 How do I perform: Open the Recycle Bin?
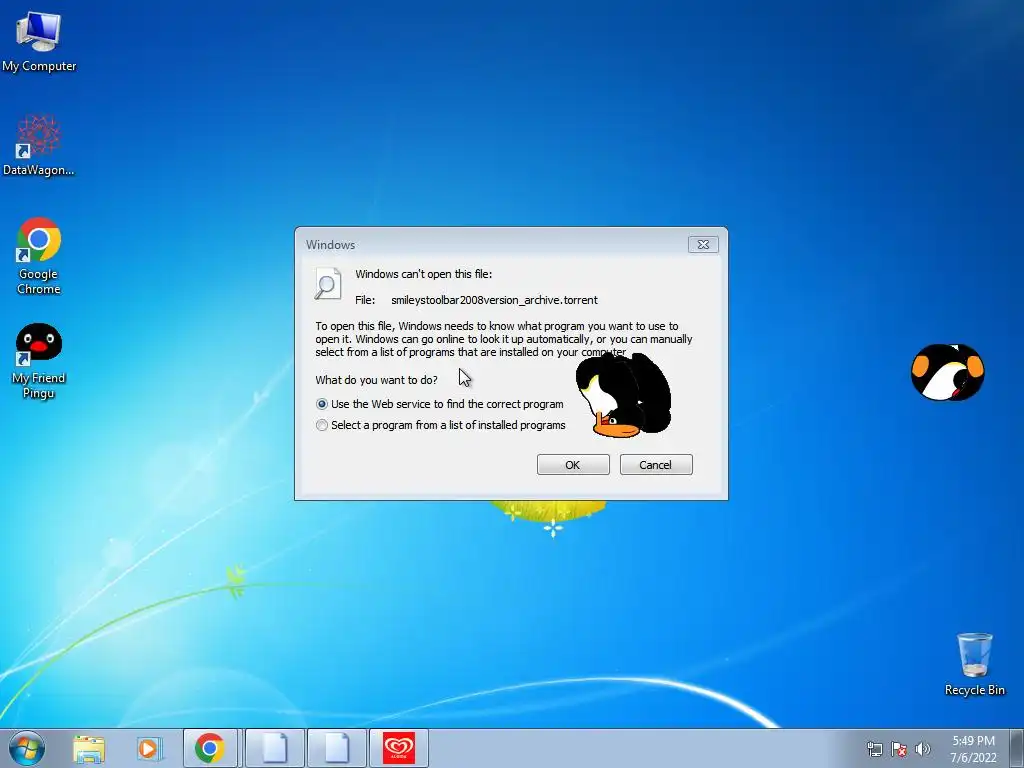[x=974, y=664]
